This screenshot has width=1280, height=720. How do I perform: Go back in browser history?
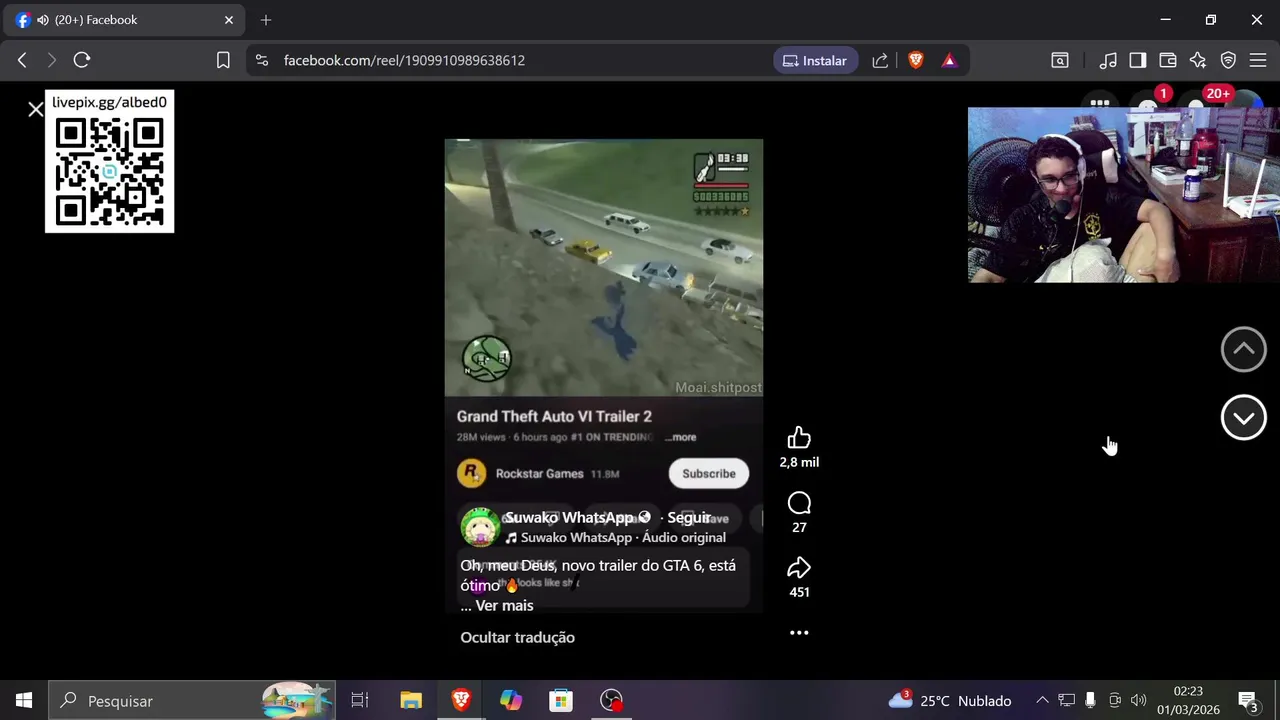coord(22,60)
